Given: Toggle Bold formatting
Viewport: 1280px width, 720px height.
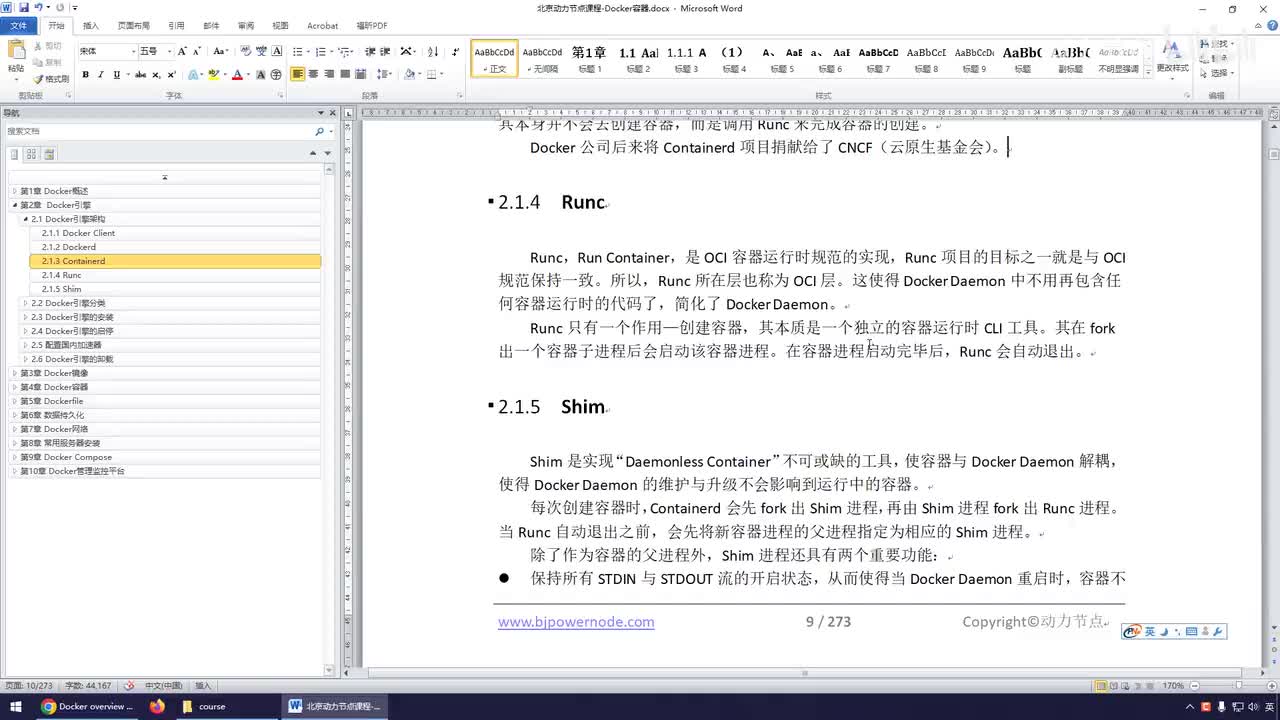Looking at the screenshot, I should pos(85,75).
